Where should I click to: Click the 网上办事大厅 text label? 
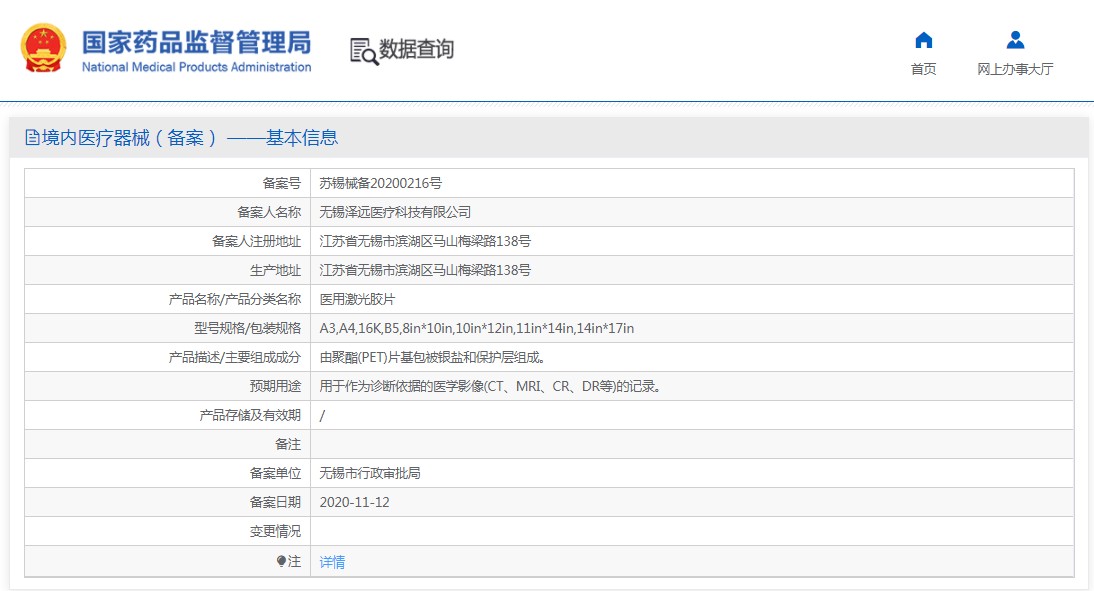coord(1015,69)
